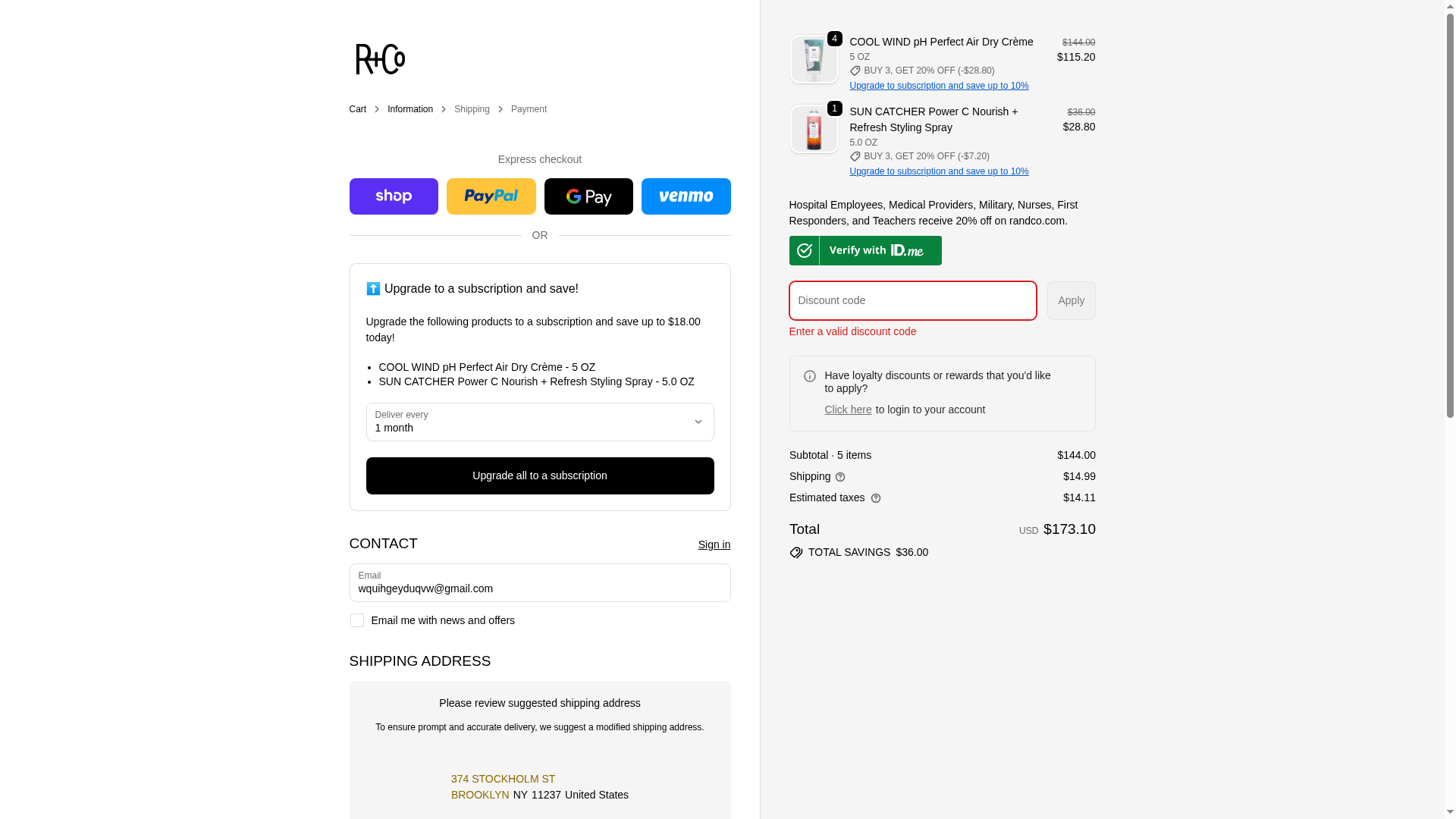
Task: Pay with Shop Pay express button
Action: pyautogui.click(x=394, y=196)
